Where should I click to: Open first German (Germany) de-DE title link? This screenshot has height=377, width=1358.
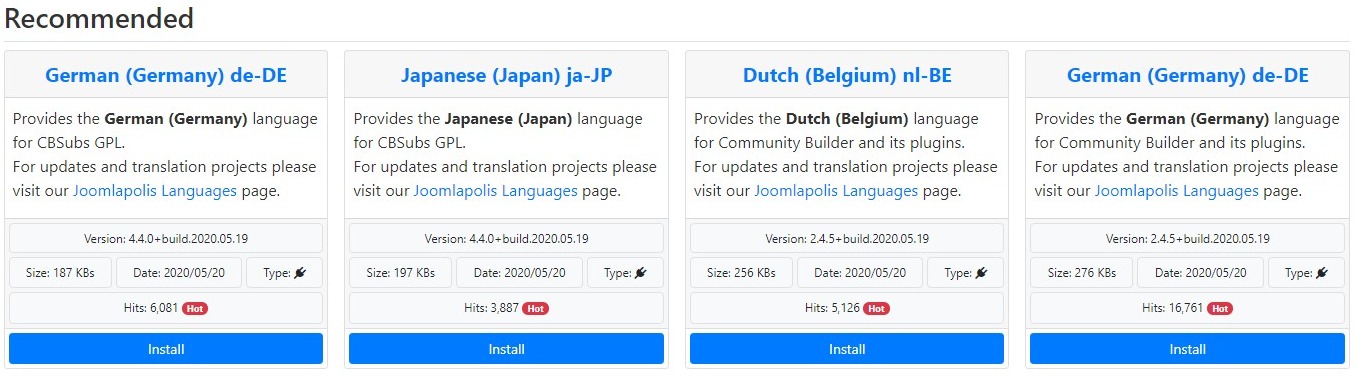pos(166,75)
